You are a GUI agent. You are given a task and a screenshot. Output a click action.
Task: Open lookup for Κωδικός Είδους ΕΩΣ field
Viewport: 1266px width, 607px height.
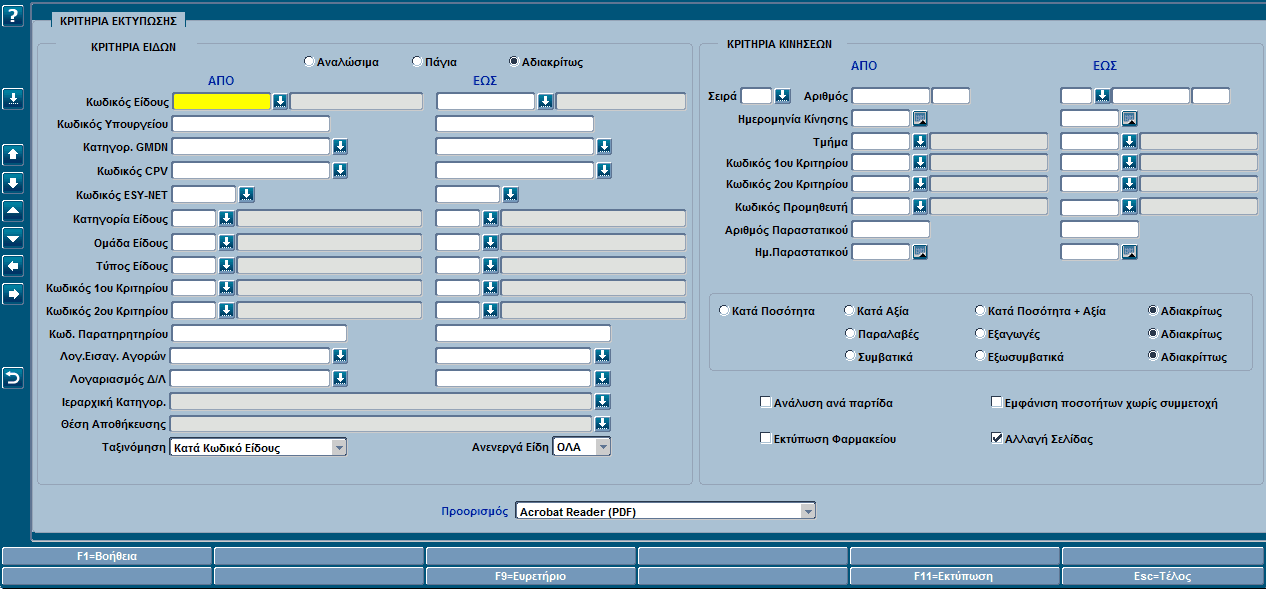pyautogui.click(x=545, y=101)
